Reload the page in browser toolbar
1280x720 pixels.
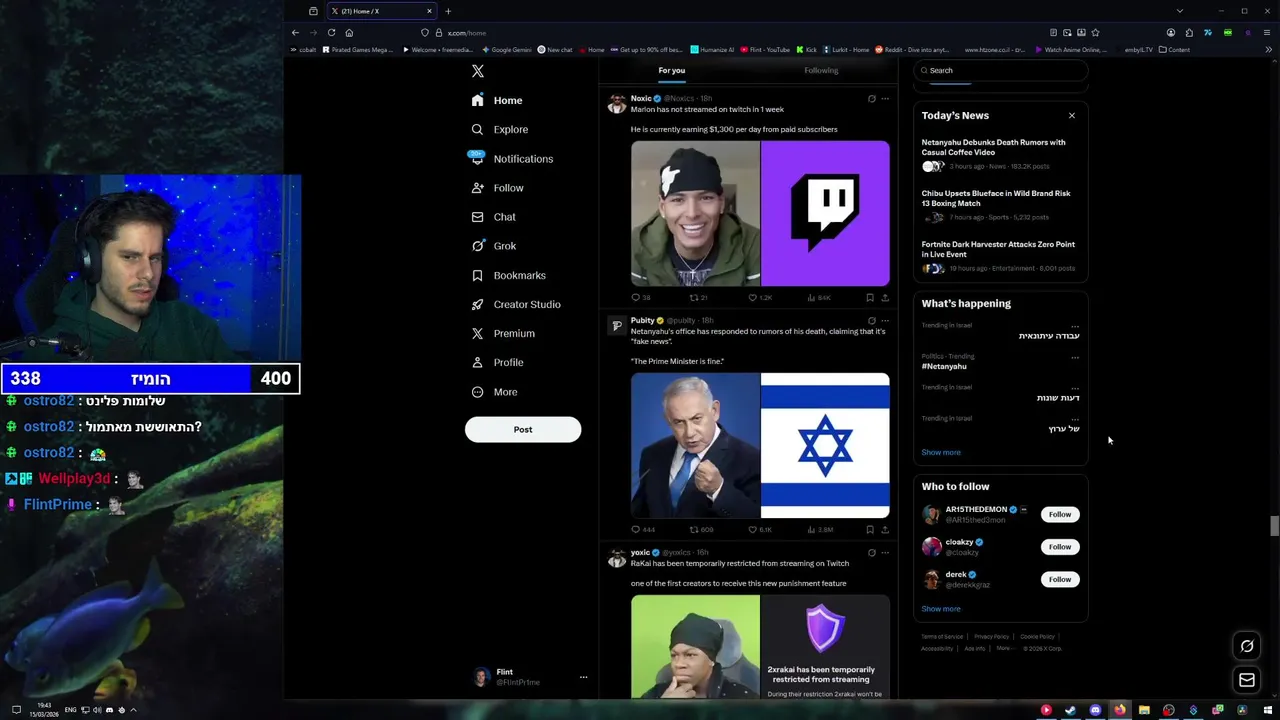[331, 32]
